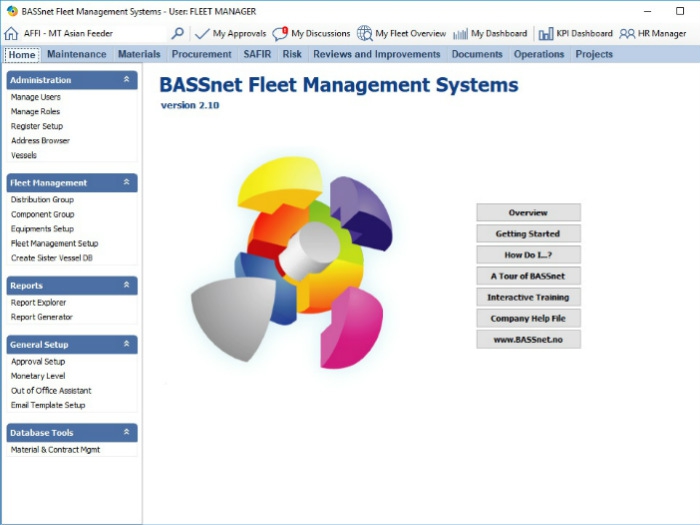Open My Discussions speech bubble icon
Screen dimensions: 700x525
pos(280,33)
